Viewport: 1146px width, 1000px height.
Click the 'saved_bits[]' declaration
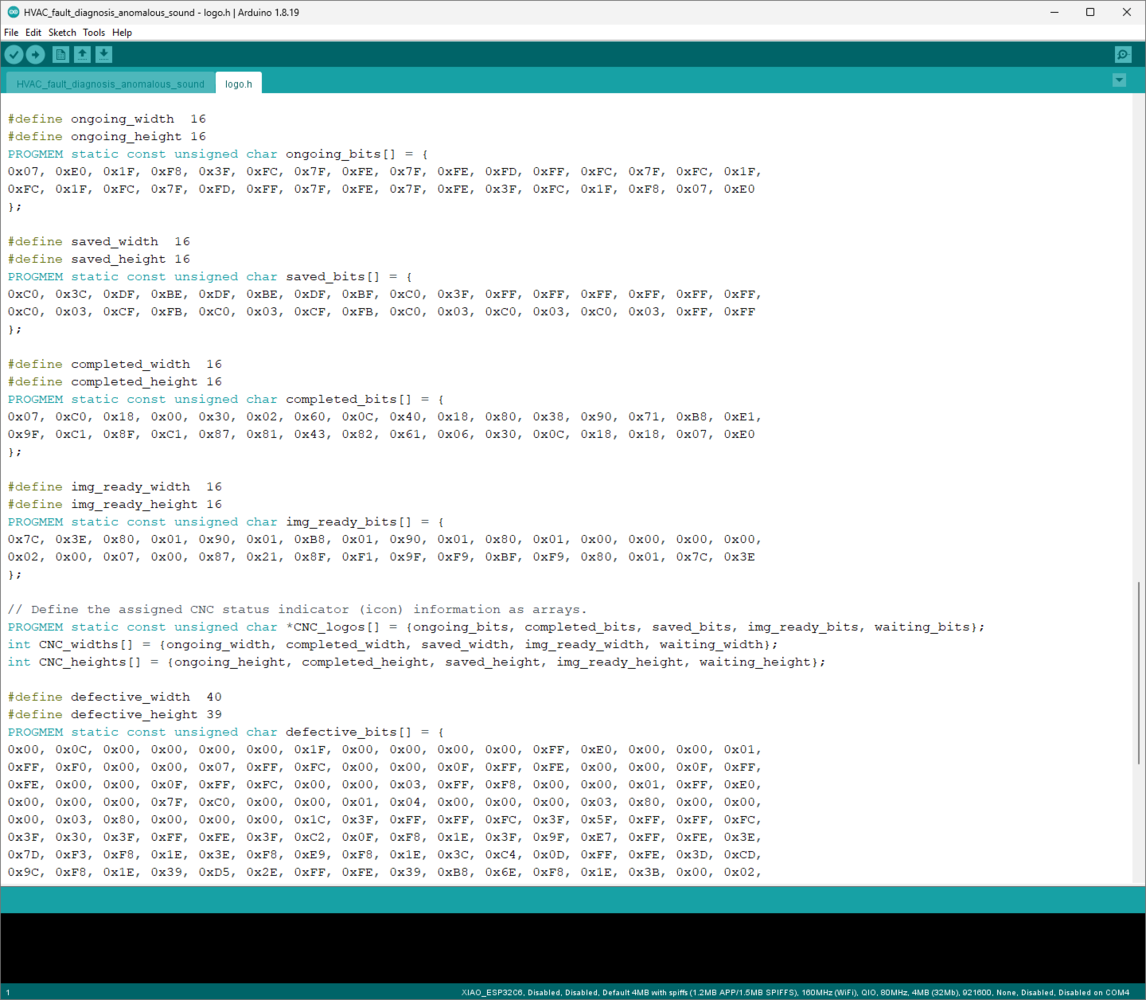[x=210, y=276]
